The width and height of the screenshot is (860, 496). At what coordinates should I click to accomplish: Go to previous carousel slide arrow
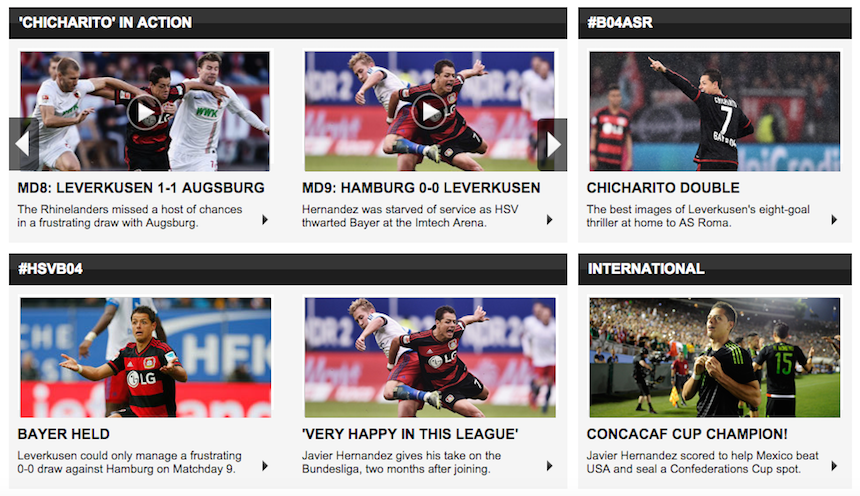(x=24, y=144)
